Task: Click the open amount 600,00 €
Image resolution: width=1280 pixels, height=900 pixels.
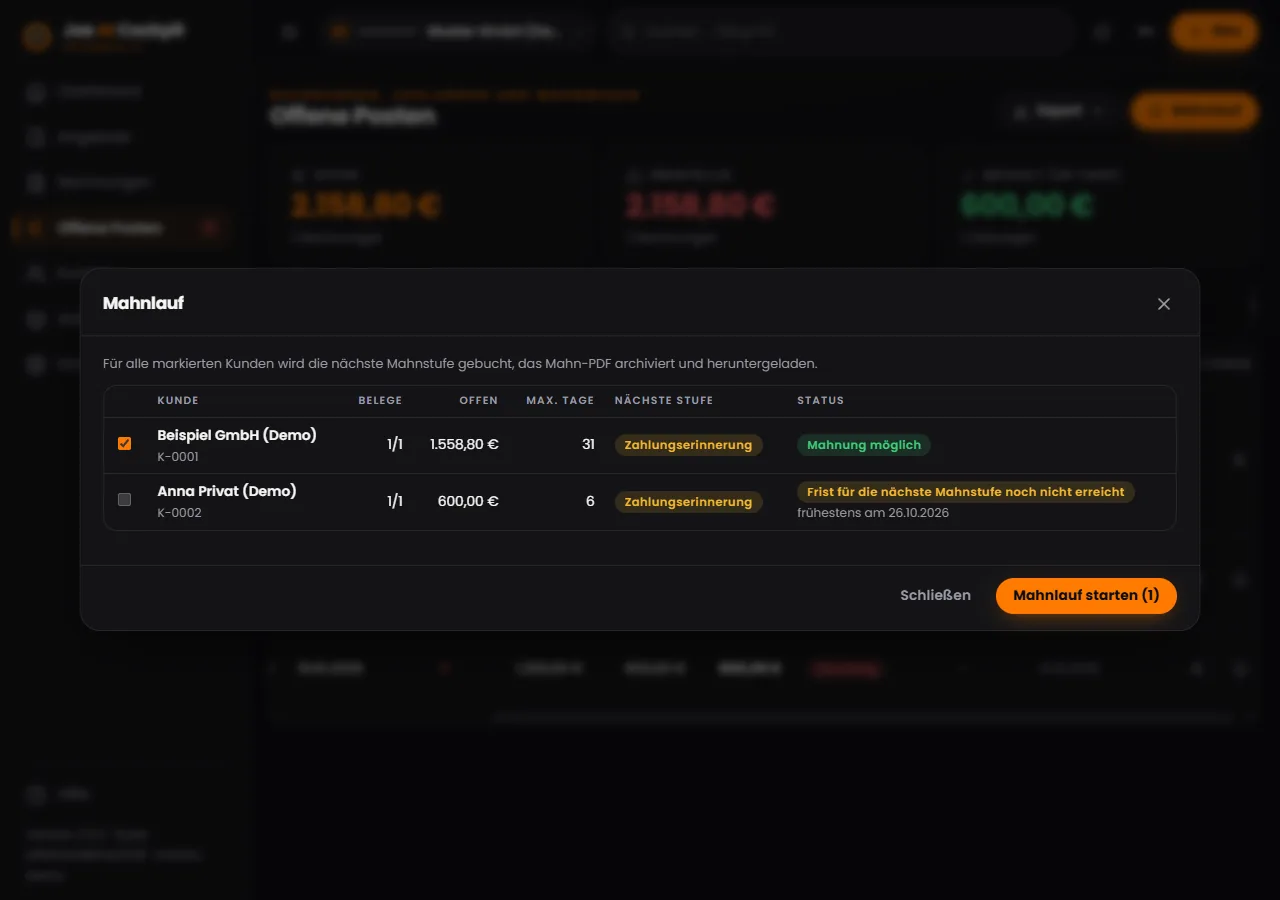Action: [468, 501]
